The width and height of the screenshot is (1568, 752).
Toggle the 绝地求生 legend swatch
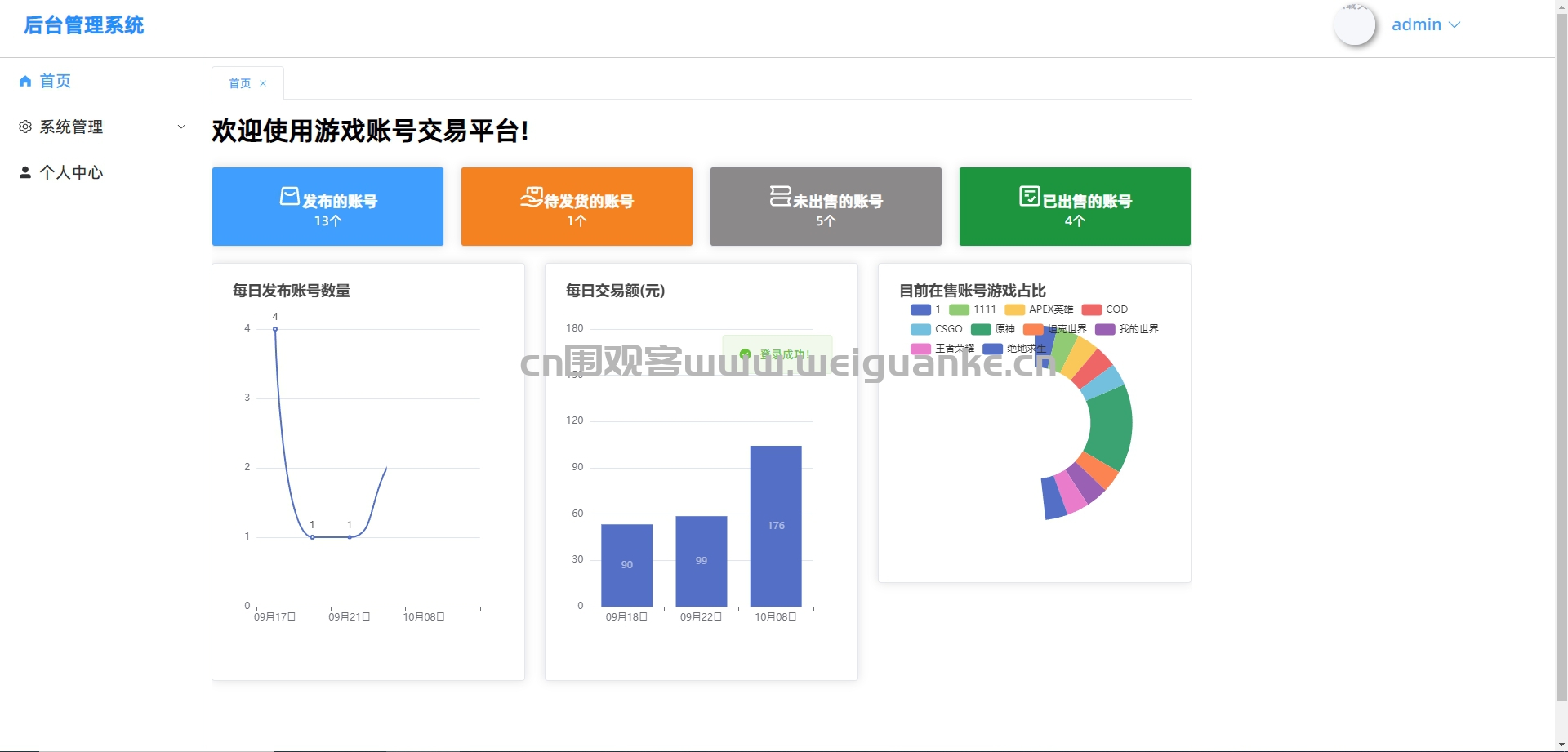pos(992,349)
